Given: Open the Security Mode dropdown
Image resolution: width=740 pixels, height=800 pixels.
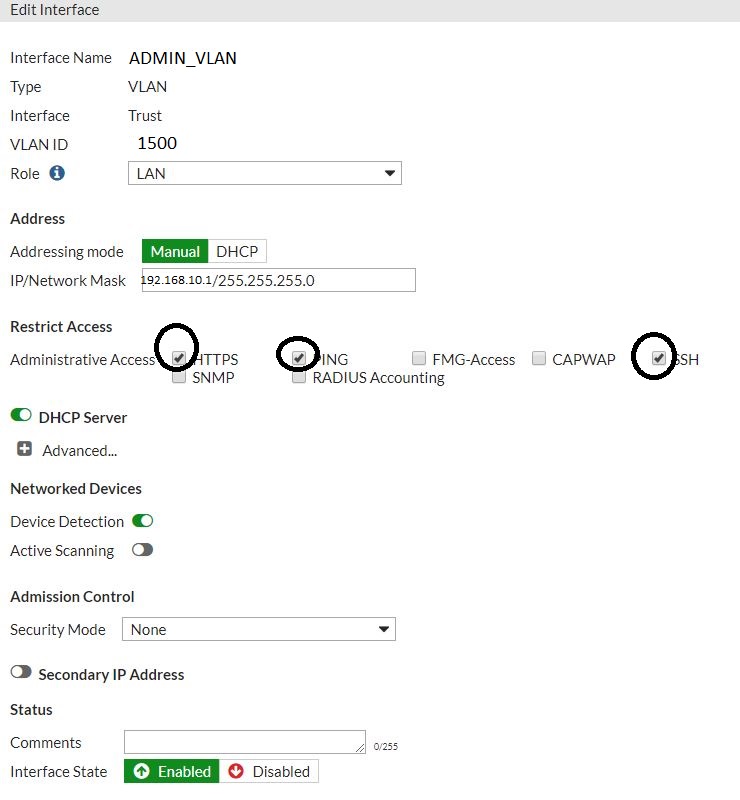Looking at the screenshot, I should pos(259,629).
